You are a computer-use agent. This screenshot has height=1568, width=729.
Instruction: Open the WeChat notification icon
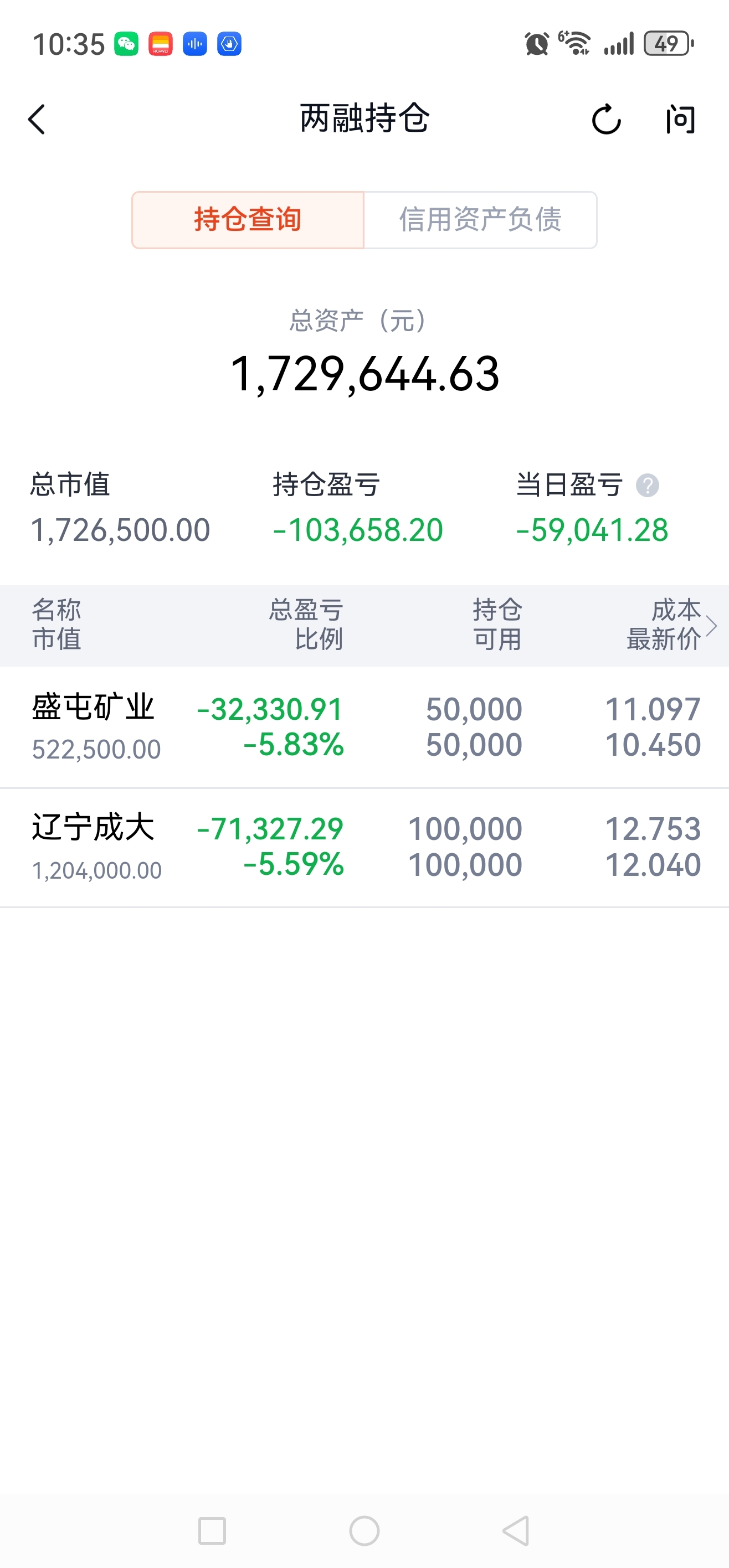pyautogui.click(x=126, y=44)
